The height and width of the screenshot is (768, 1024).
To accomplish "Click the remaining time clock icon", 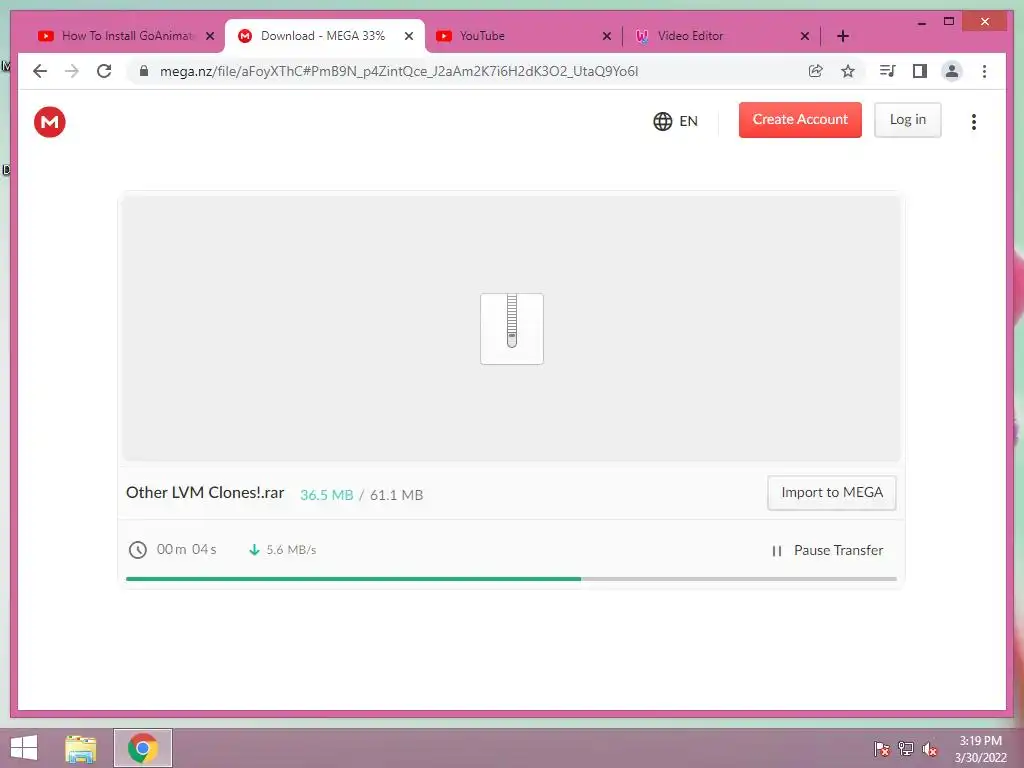I will tap(137, 550).
